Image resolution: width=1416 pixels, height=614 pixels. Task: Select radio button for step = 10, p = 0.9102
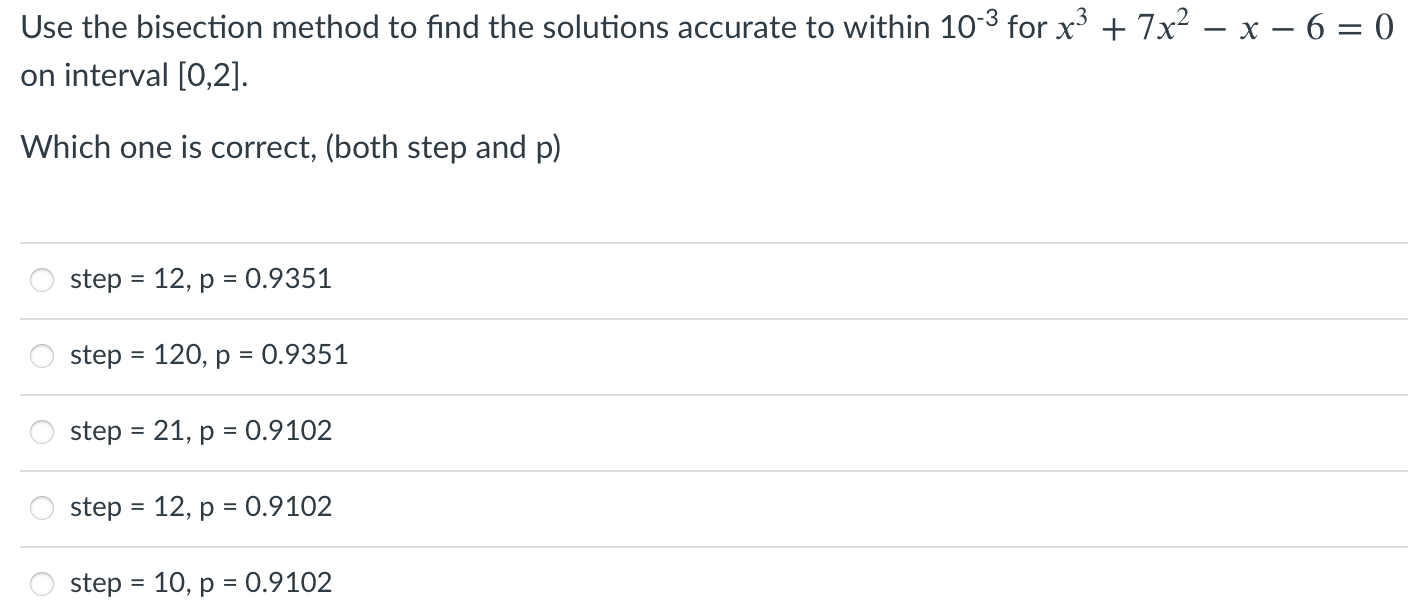41,582
